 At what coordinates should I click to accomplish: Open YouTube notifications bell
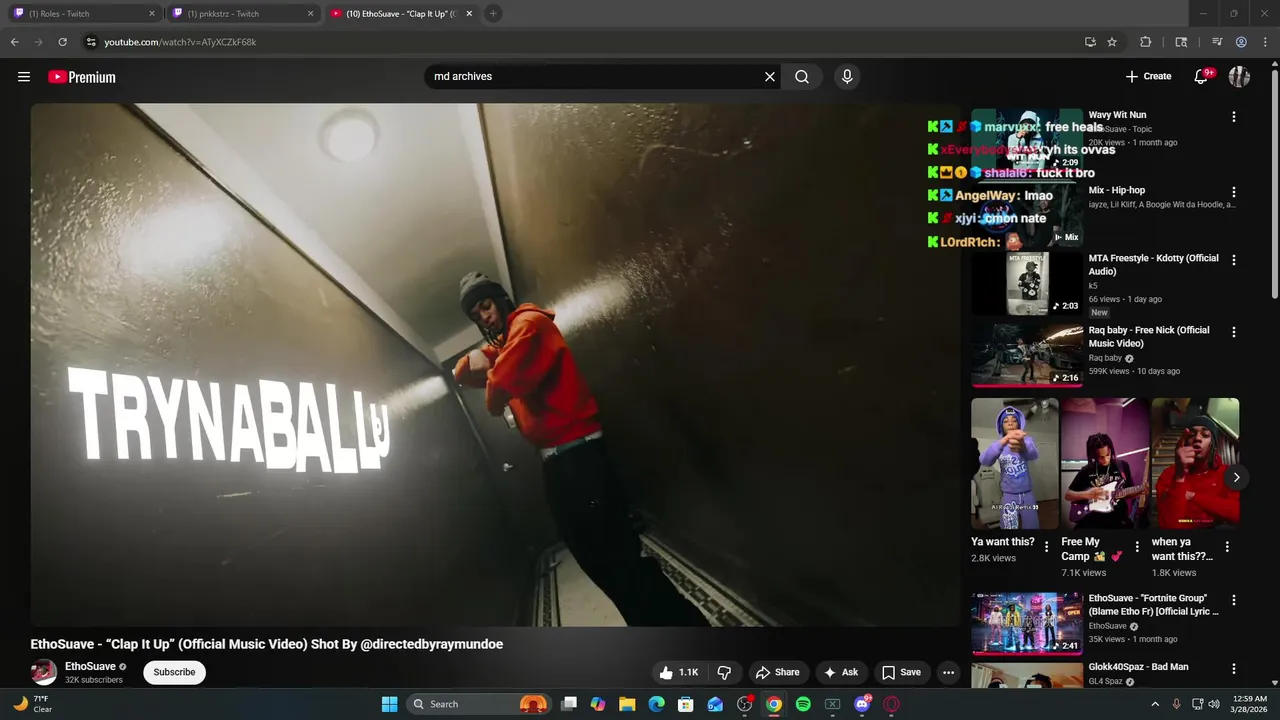(1202, 77)
